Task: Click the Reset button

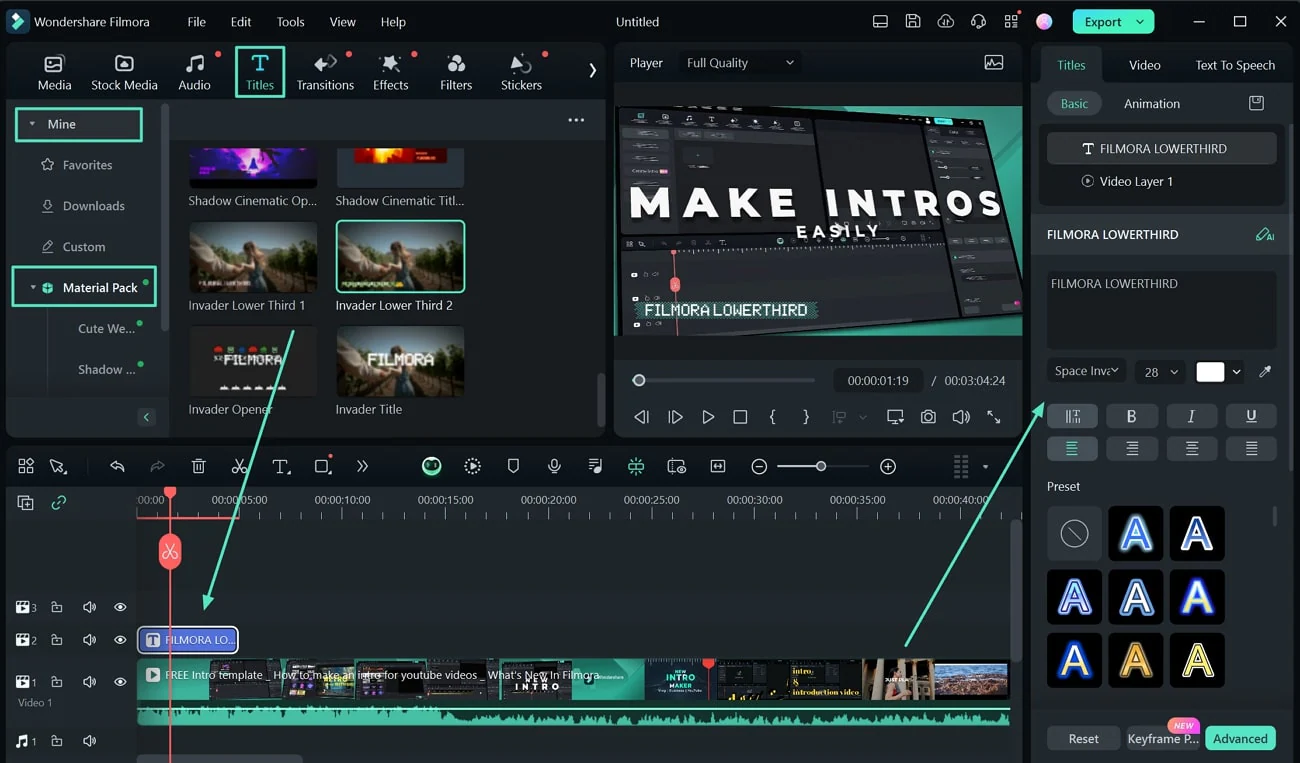Action: 1083,739
